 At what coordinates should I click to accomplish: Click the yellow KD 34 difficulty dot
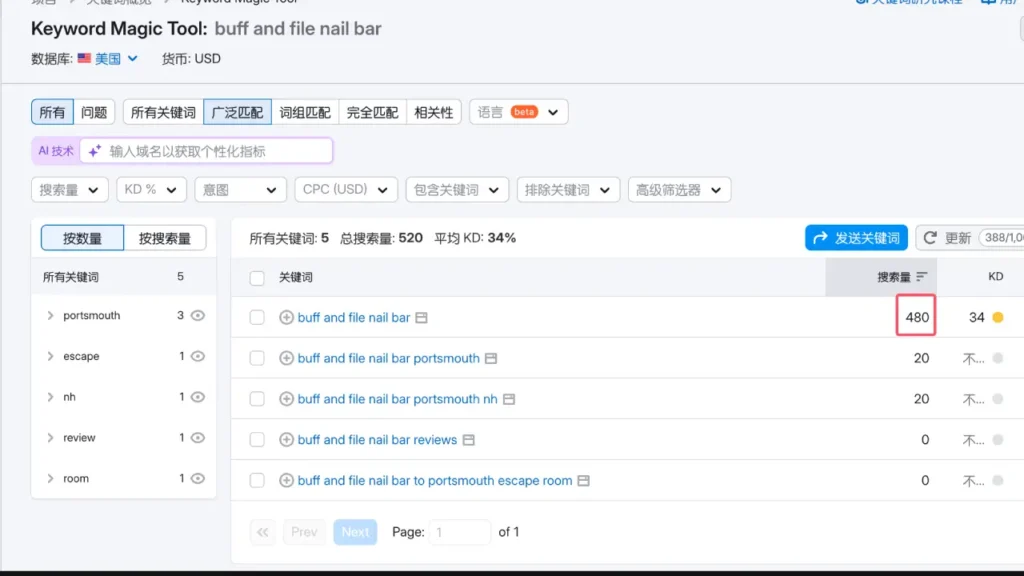(998, 317)
